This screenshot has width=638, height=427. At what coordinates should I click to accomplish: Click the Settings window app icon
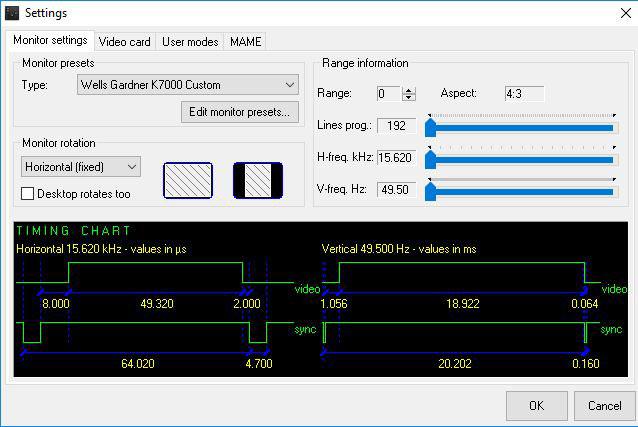tap(12, 13)
